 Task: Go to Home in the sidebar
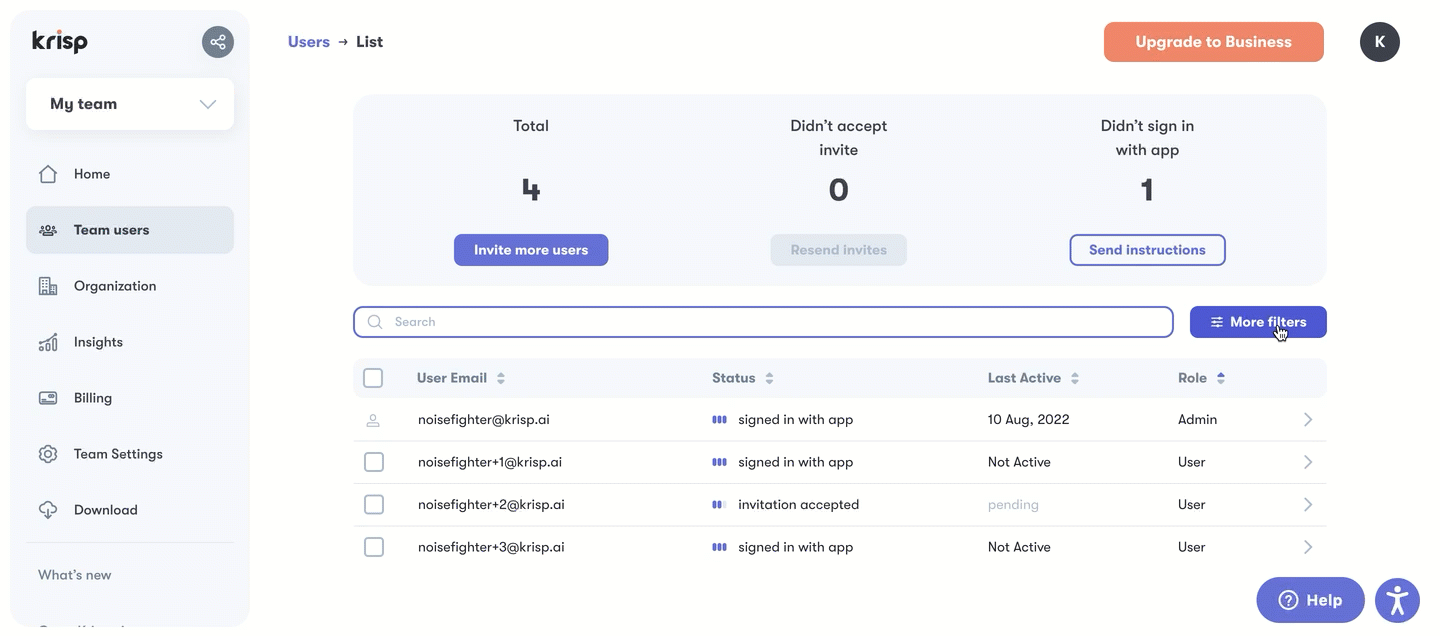coord(130,174)
